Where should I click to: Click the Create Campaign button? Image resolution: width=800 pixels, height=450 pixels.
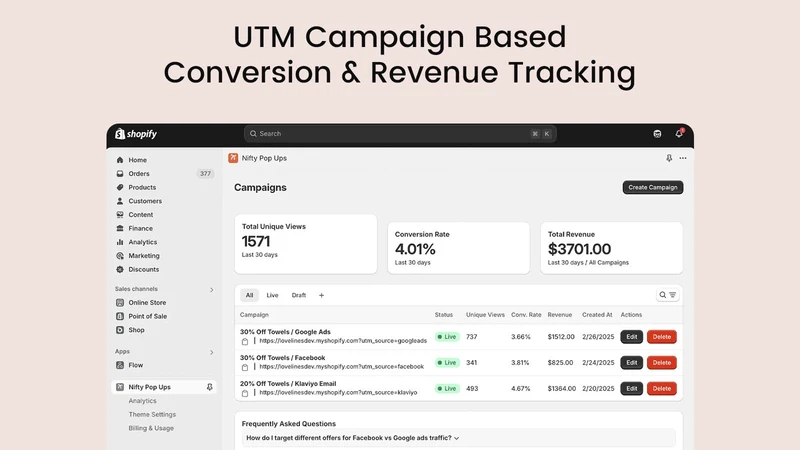click(653, 187)
